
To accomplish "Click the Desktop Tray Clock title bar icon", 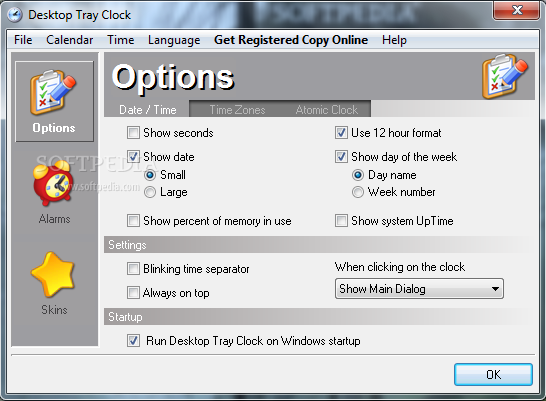I will click(x=15, y=15).
